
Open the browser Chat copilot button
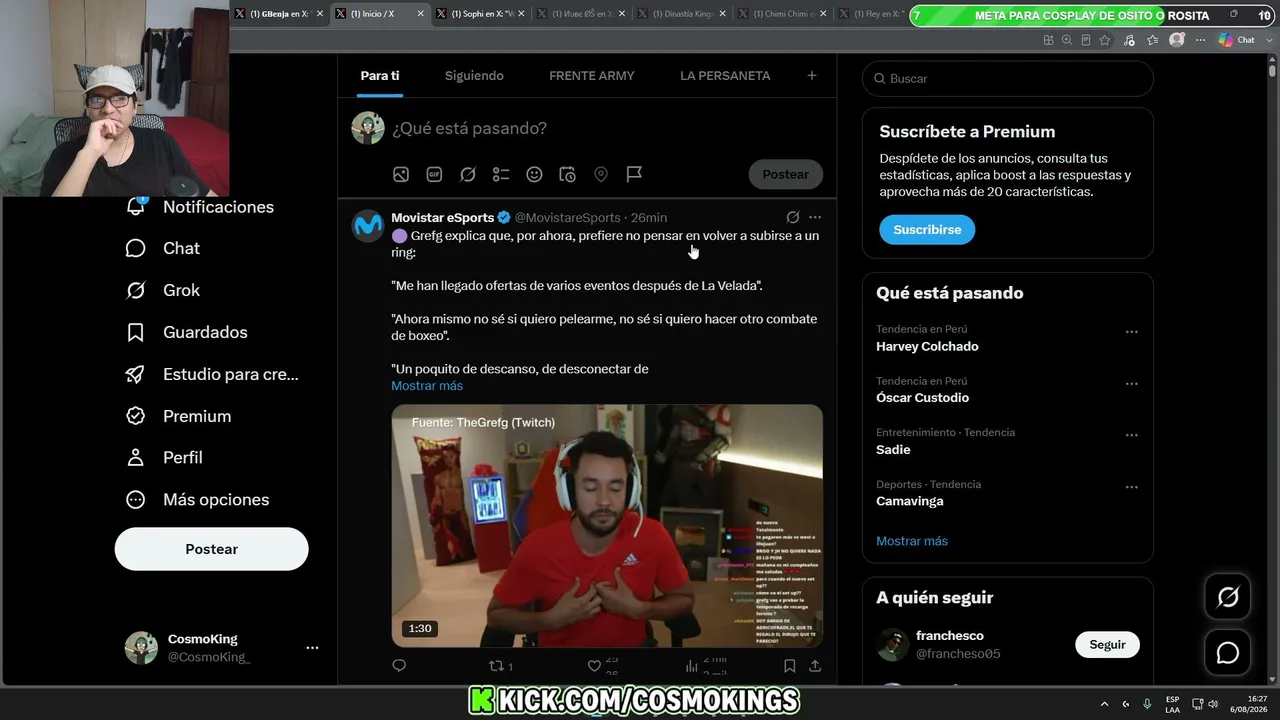1238,40
